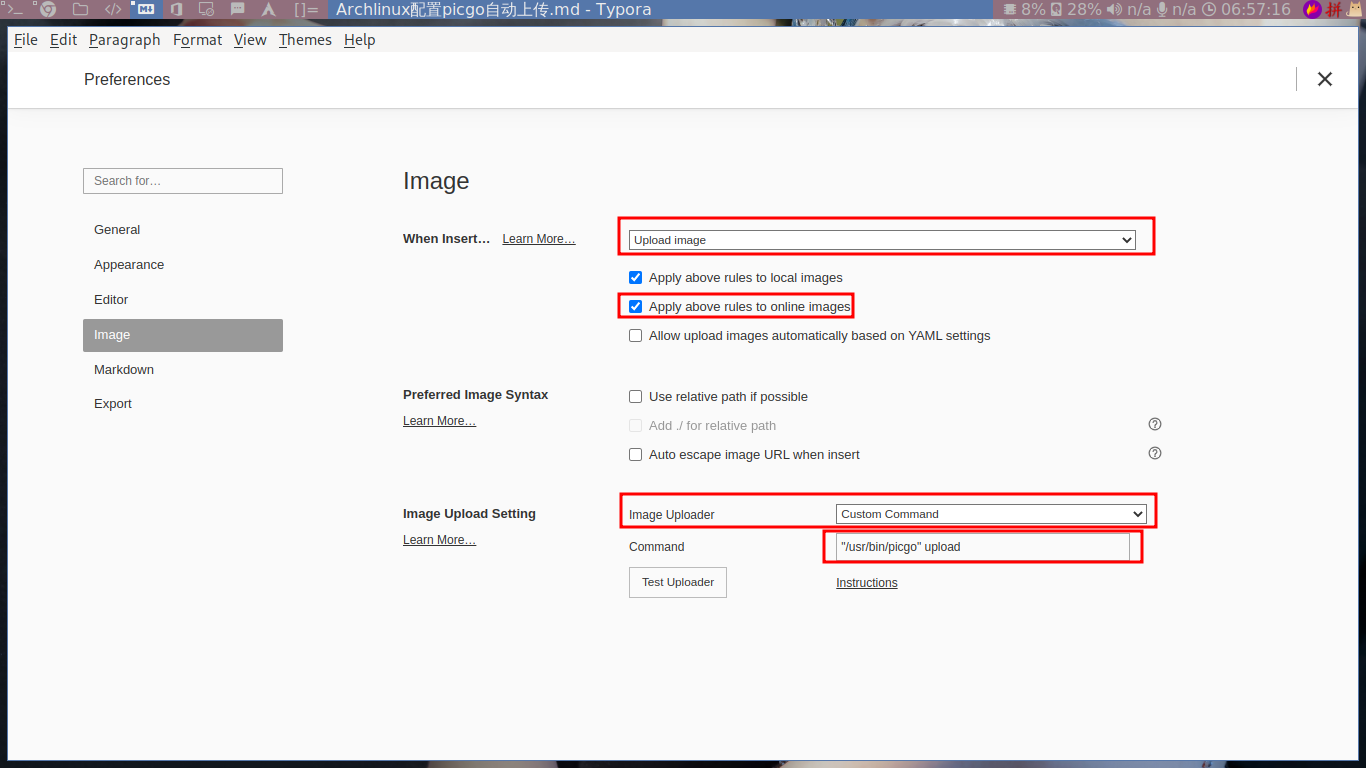Enable Use relative path if possible

635,396
